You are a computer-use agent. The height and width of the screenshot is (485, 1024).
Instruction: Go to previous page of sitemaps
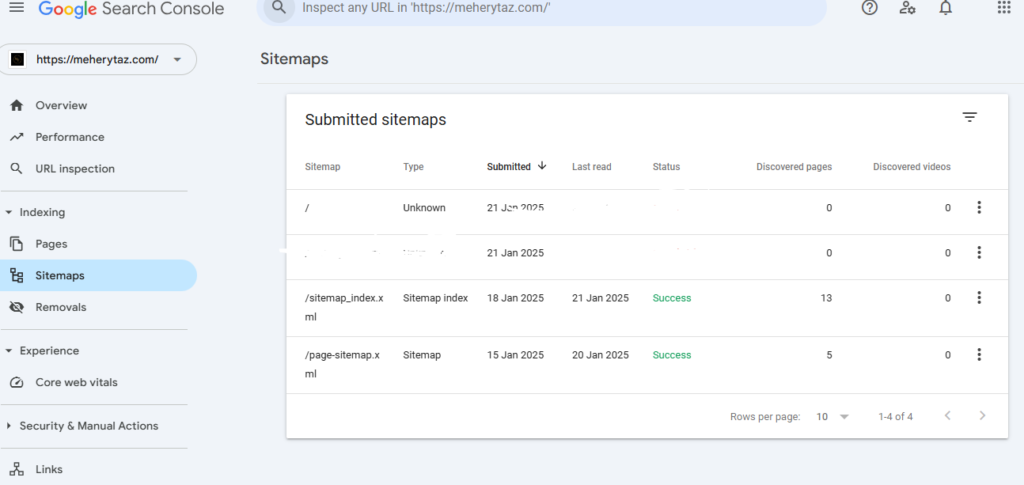948,416
